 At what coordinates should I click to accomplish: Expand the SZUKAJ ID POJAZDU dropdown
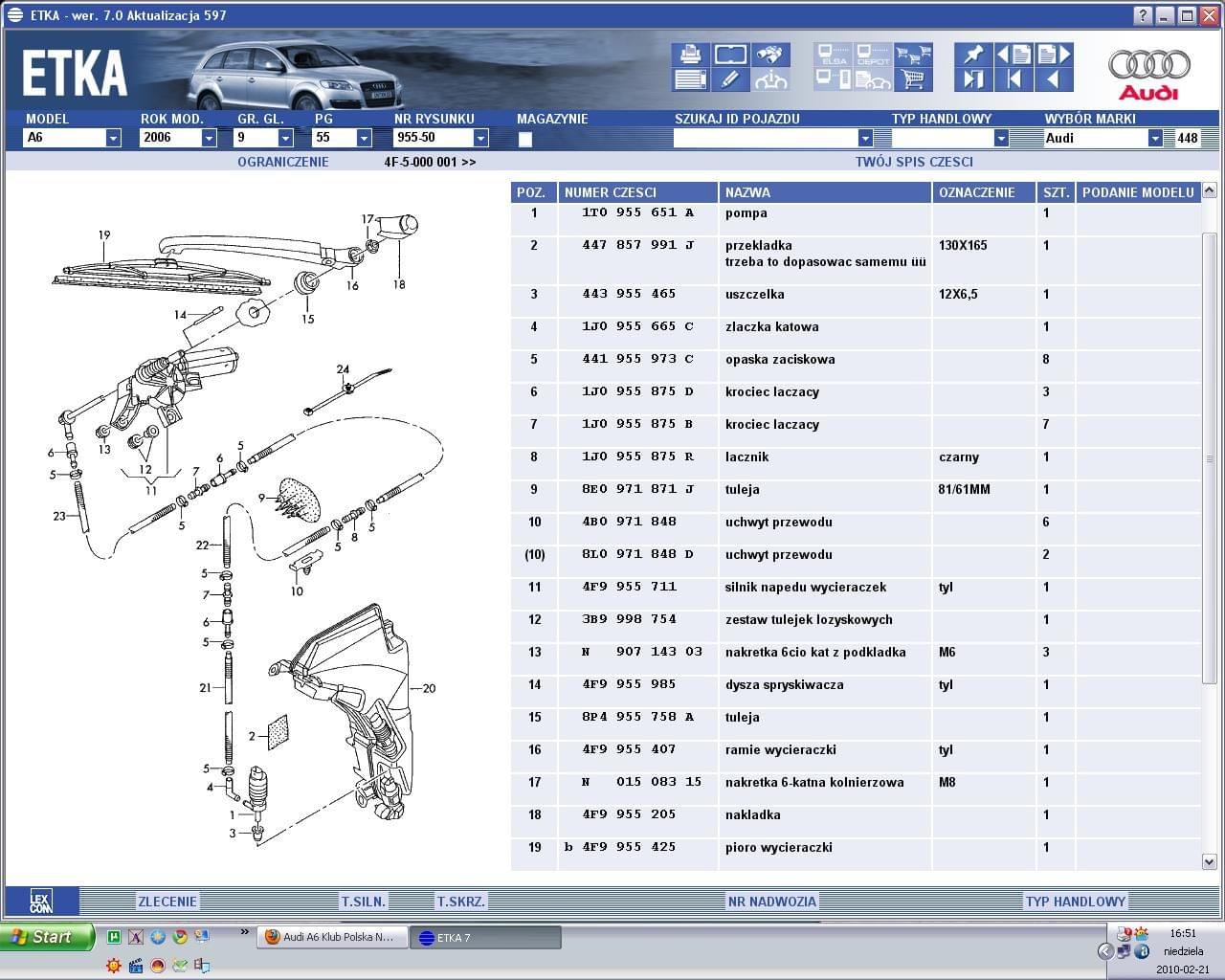[x=865, y=138]
